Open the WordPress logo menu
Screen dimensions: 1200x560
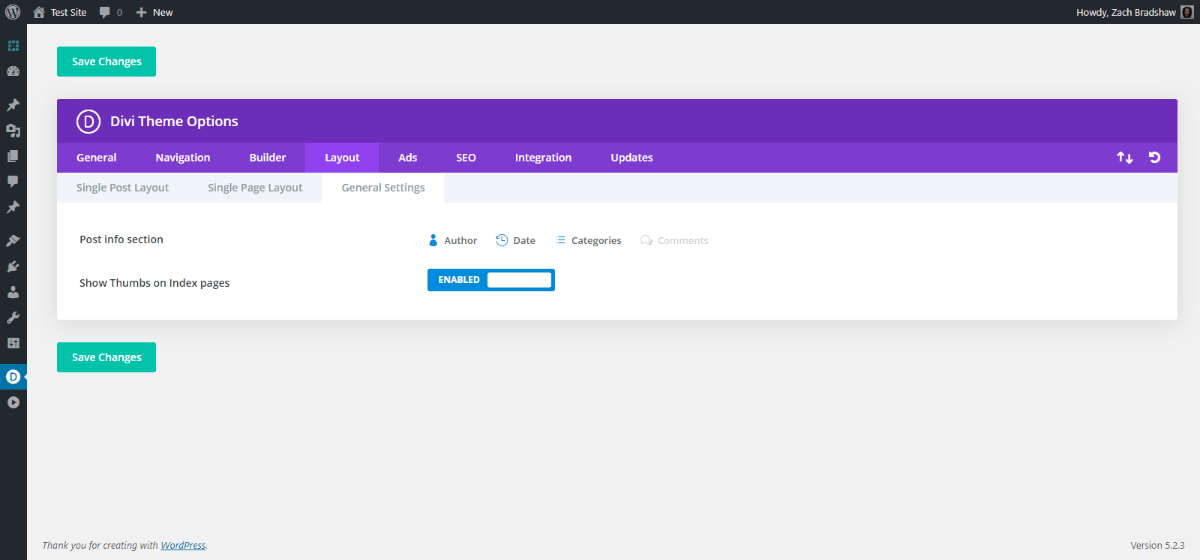pos(13,12)
